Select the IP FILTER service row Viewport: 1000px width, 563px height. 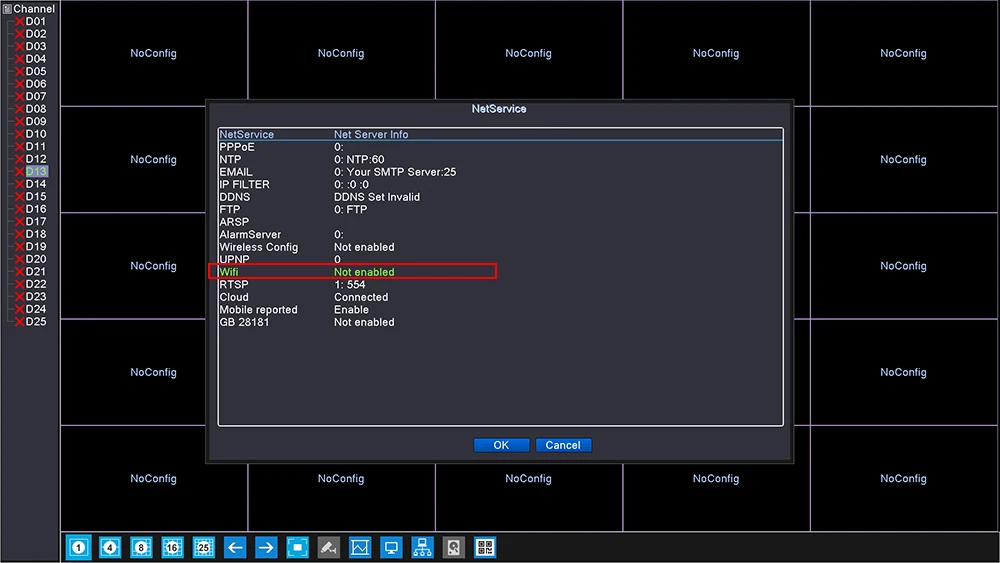[x=501, y=184]
